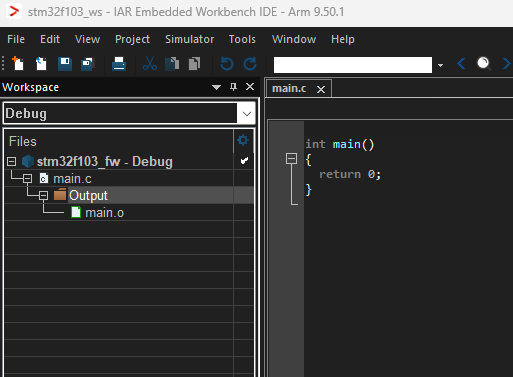Open the Simulator menu
This screenshot has width=513, height=377.
pyautogui.click(x=190, y=39)
